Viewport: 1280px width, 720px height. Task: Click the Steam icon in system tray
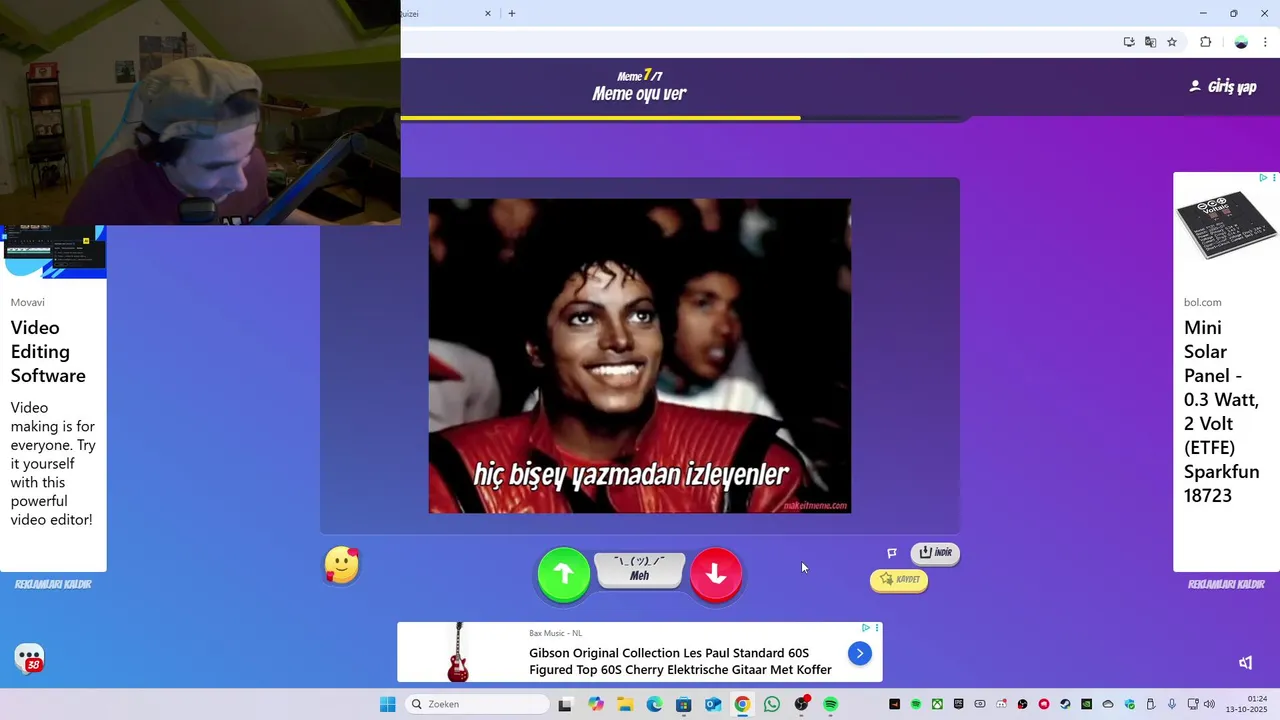tap(1065, 704)
